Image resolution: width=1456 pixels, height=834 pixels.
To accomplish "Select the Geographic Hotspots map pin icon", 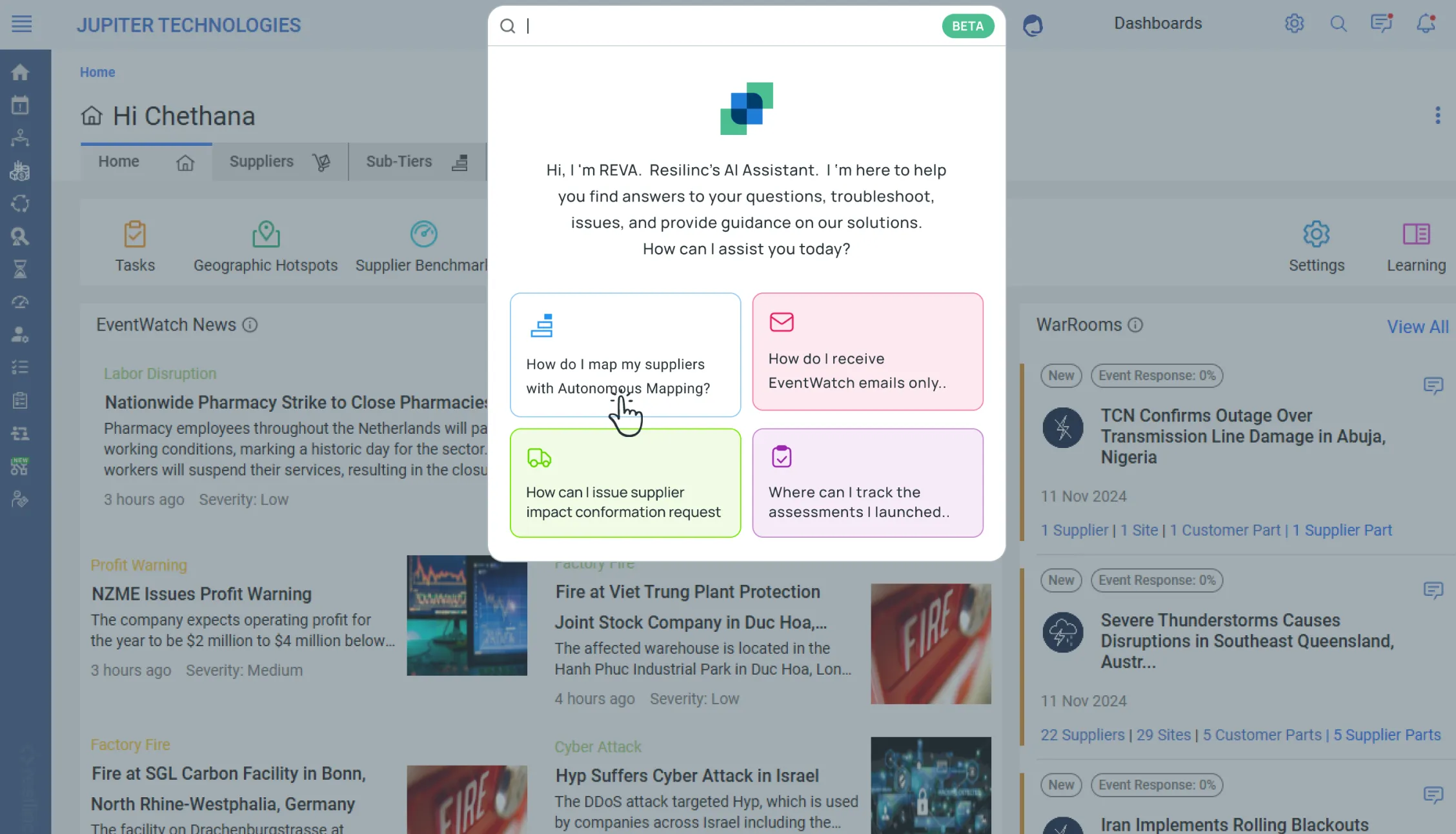I will click(265, 234).
